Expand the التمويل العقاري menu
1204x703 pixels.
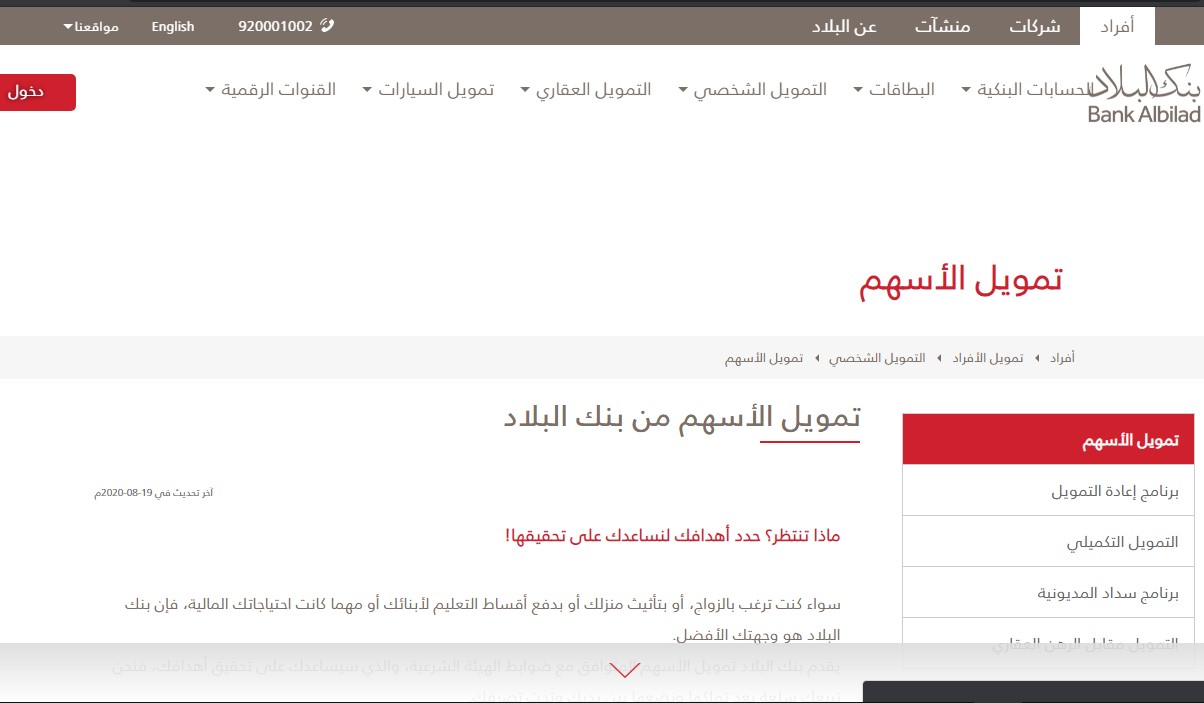tap(586, 89)
